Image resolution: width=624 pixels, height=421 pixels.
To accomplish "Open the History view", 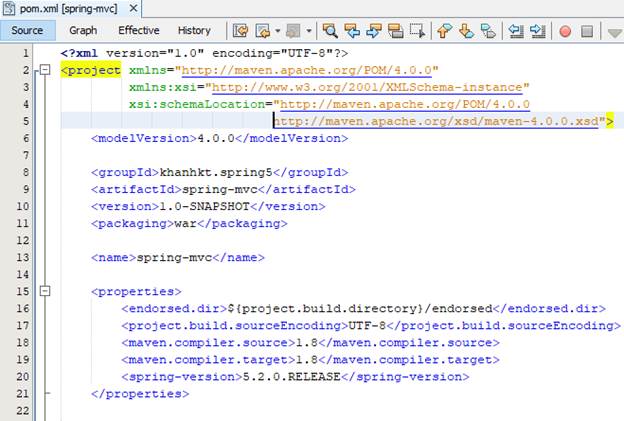I will tap(194, 31).
